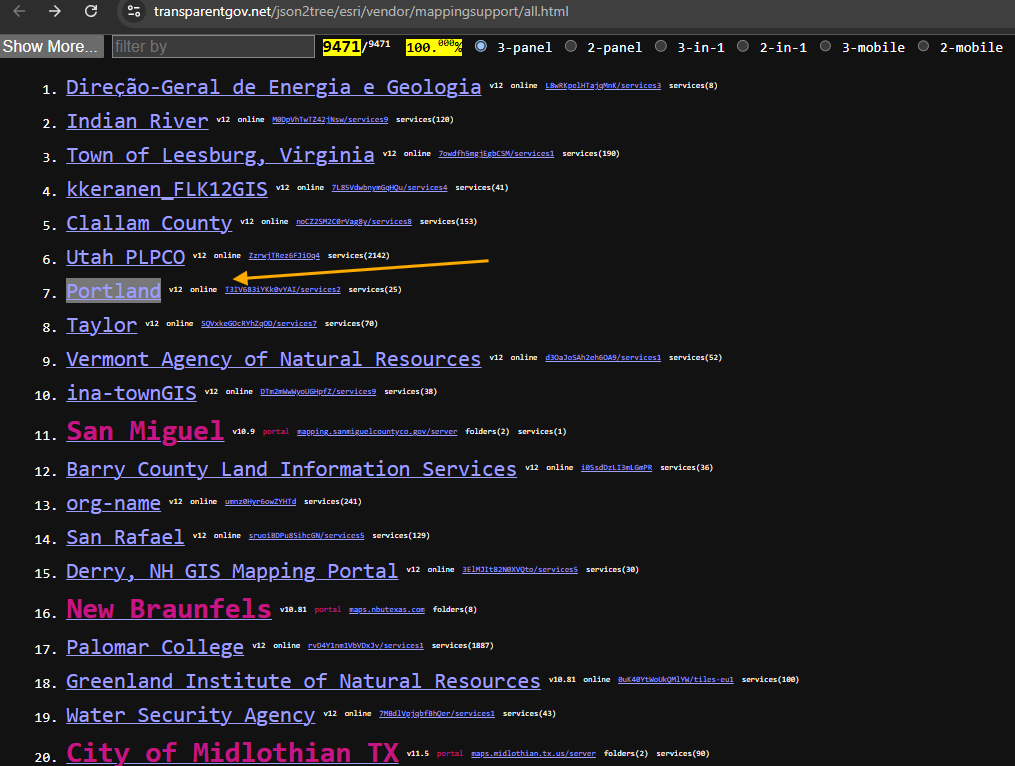1015x766 pixels.
Task: Focus the browser address bar URL
Action: 361,12
